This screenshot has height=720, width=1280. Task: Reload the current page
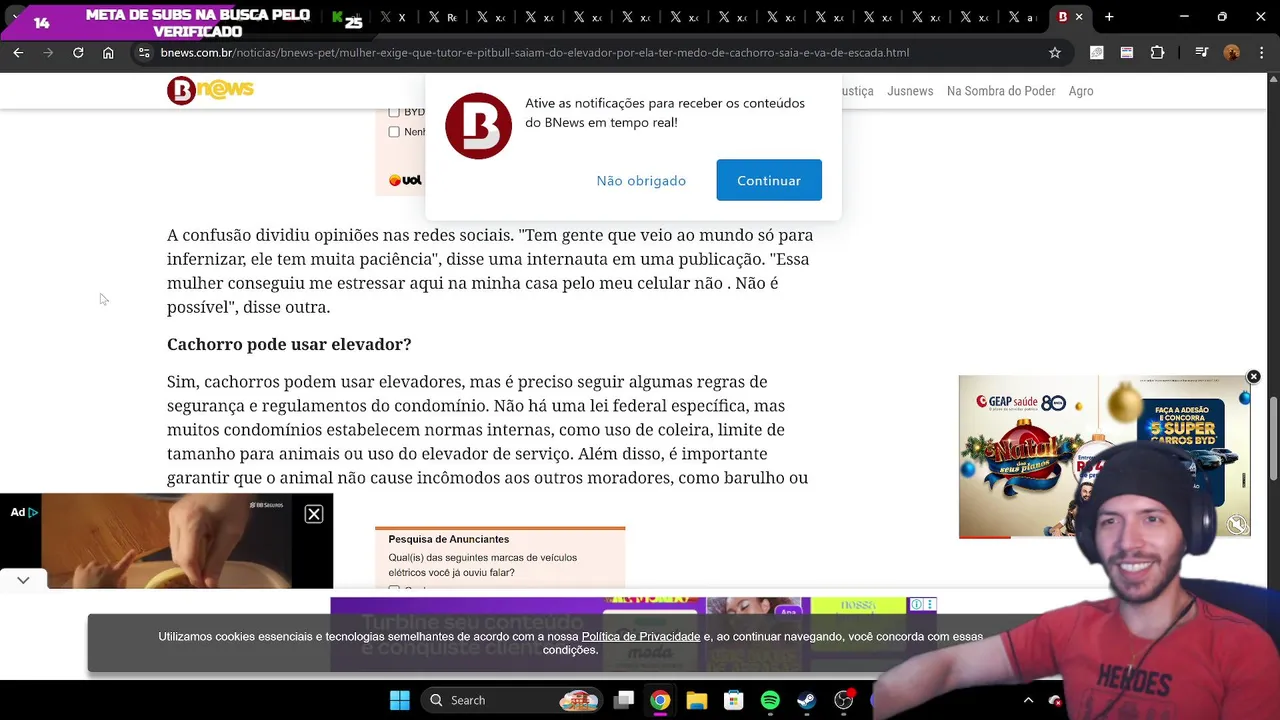(78, 52)
